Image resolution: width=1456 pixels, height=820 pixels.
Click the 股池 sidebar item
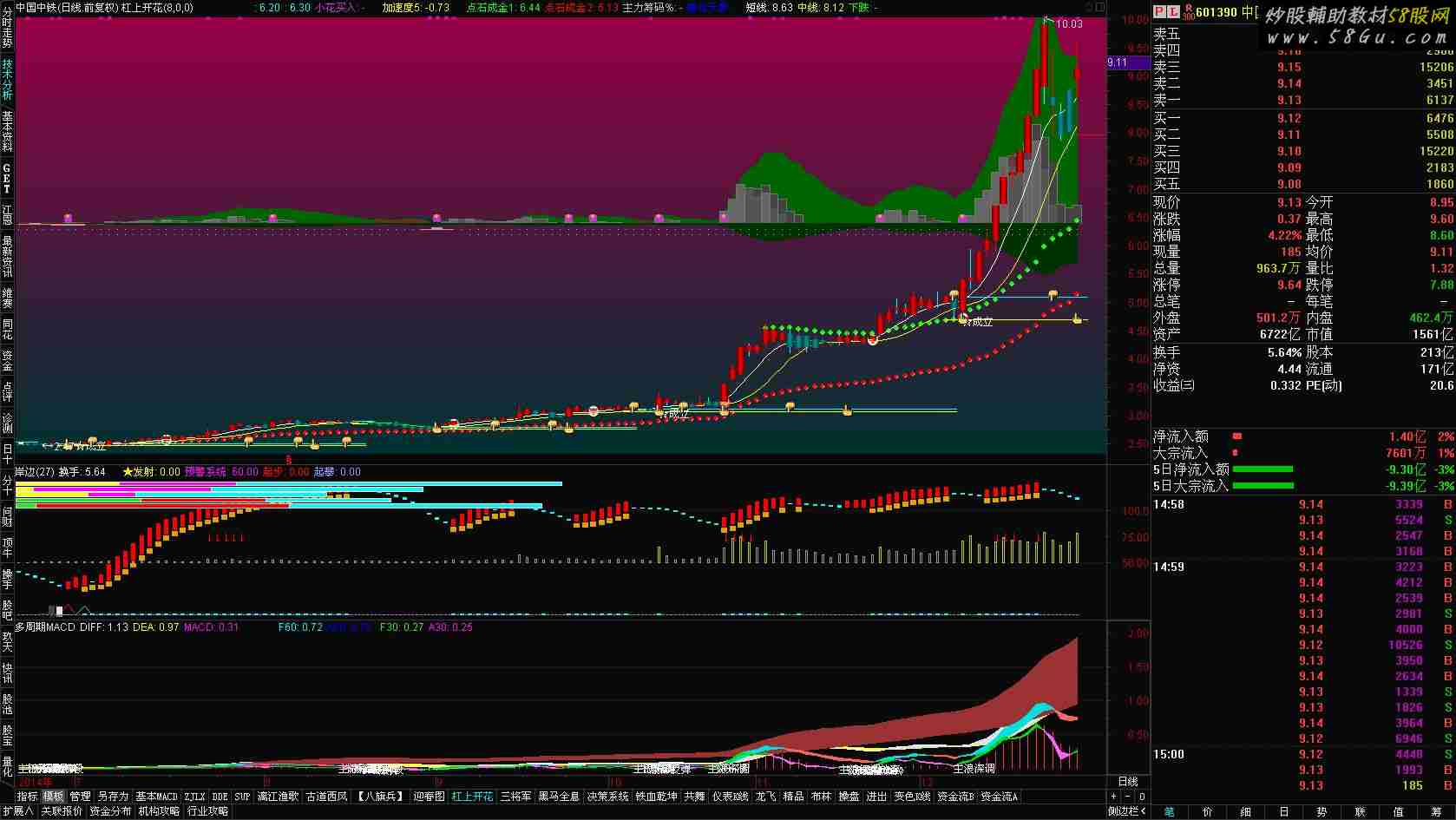tap(7, 704)
